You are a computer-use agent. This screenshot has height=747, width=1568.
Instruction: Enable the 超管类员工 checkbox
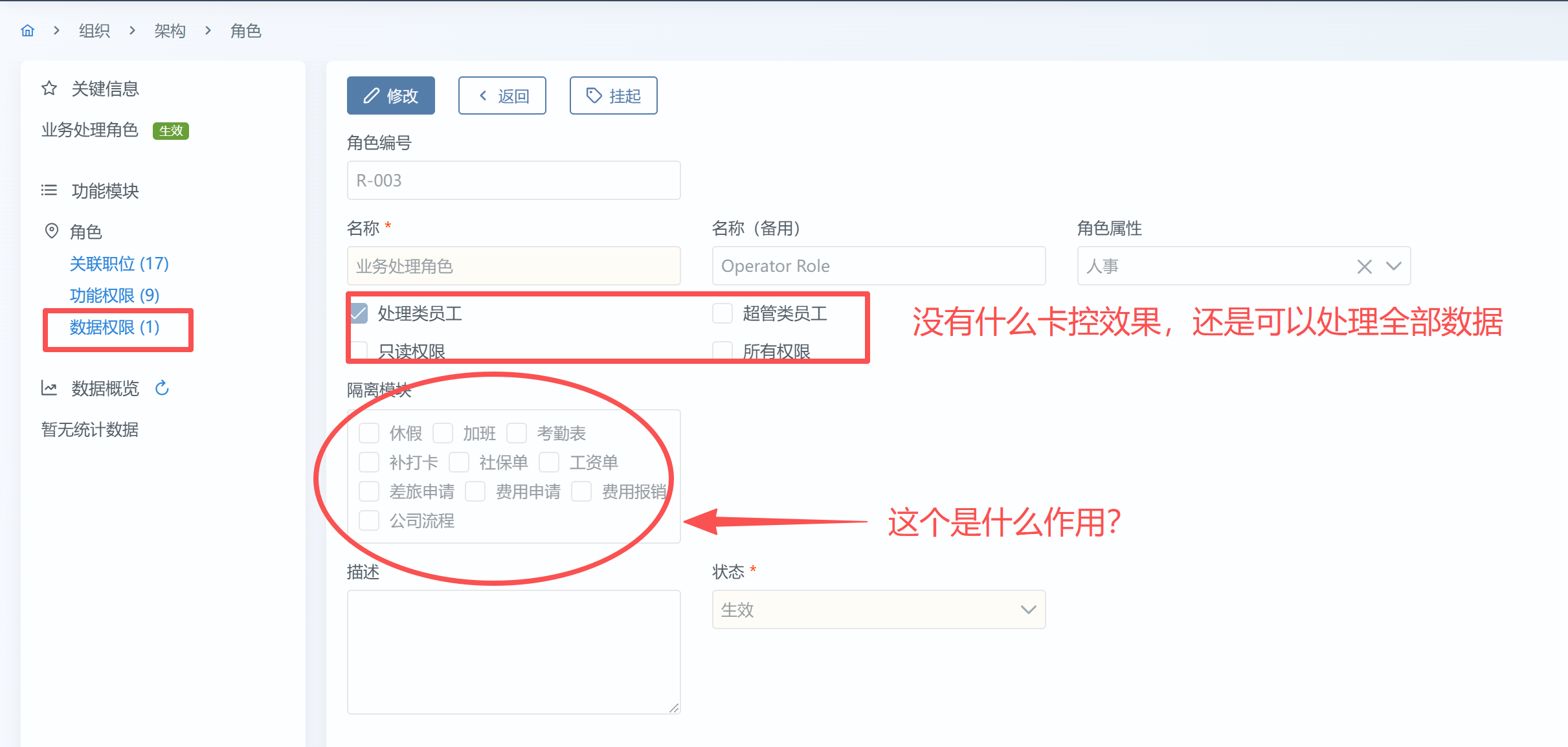coord(722,313)
